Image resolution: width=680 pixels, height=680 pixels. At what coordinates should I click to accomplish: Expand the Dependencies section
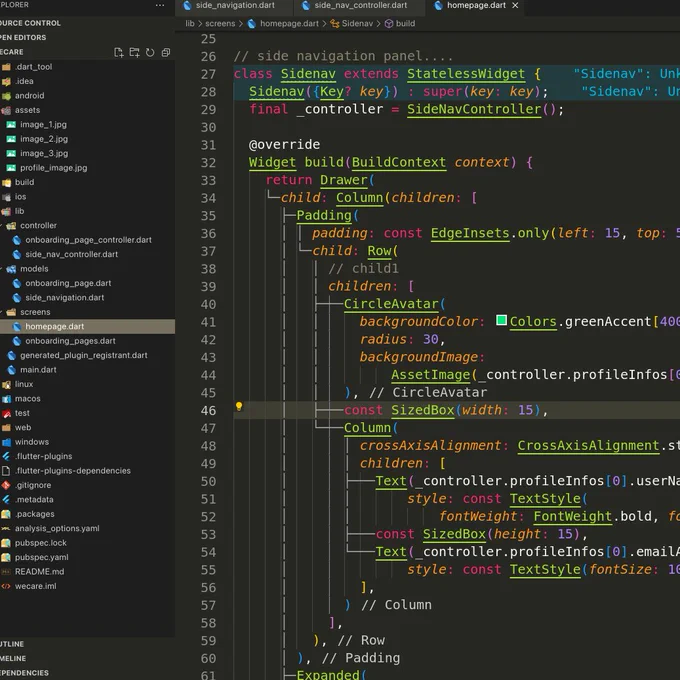coord(87,673)
